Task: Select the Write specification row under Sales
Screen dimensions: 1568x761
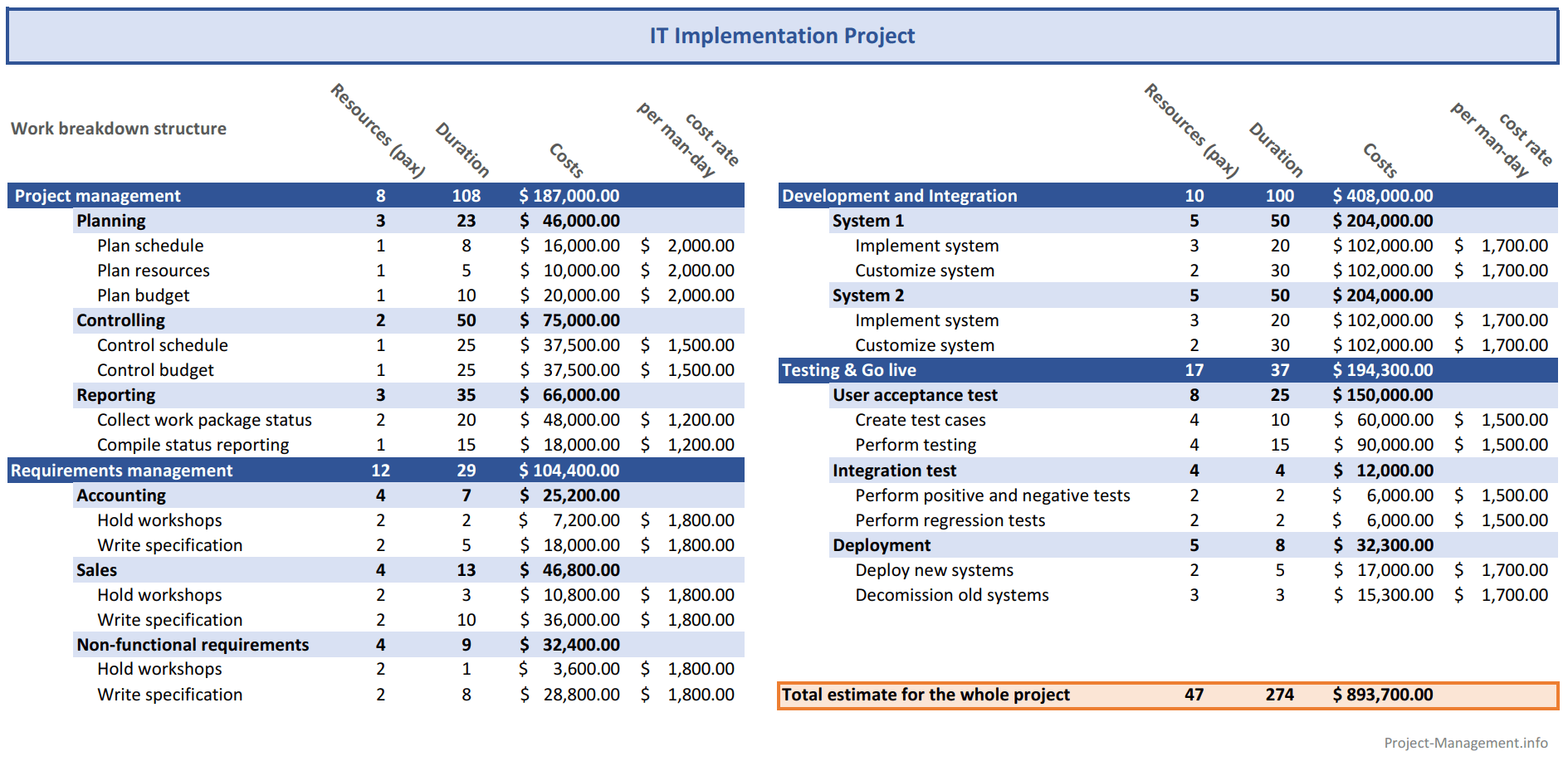Action: pos(169,619)
